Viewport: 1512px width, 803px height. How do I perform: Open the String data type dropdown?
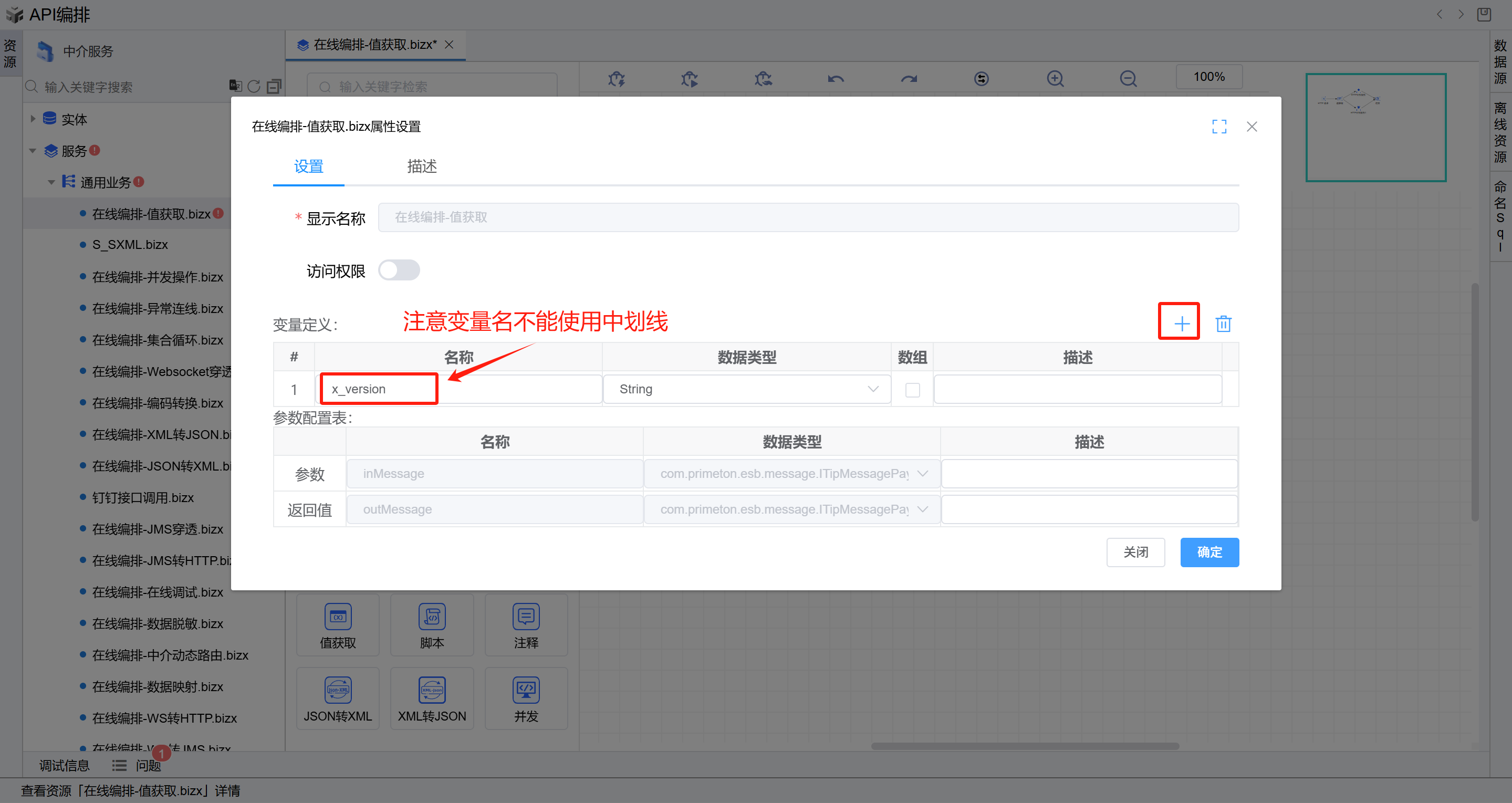coord(747,389)
